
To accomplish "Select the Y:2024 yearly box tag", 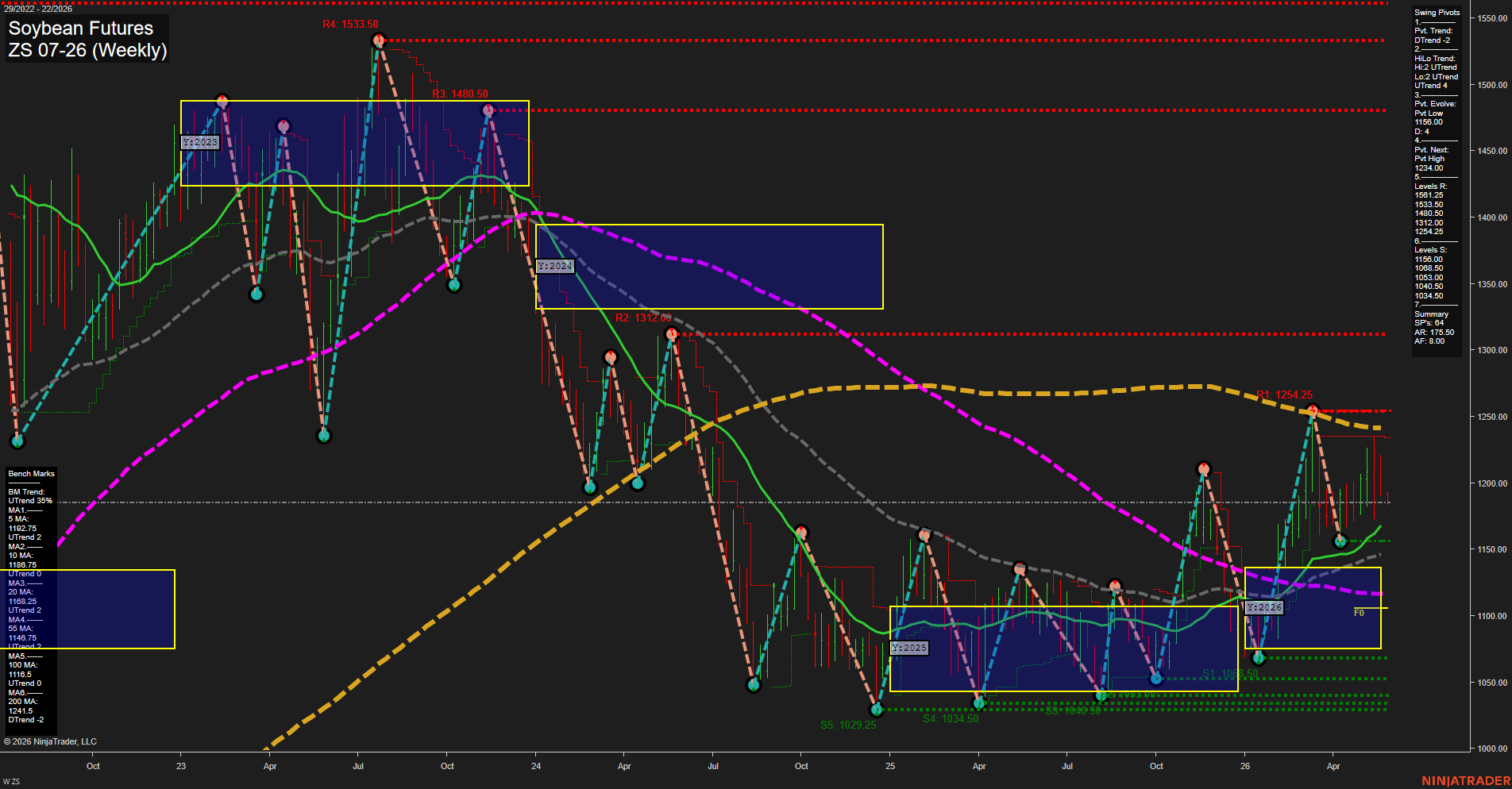I will [x=554, y=266].
